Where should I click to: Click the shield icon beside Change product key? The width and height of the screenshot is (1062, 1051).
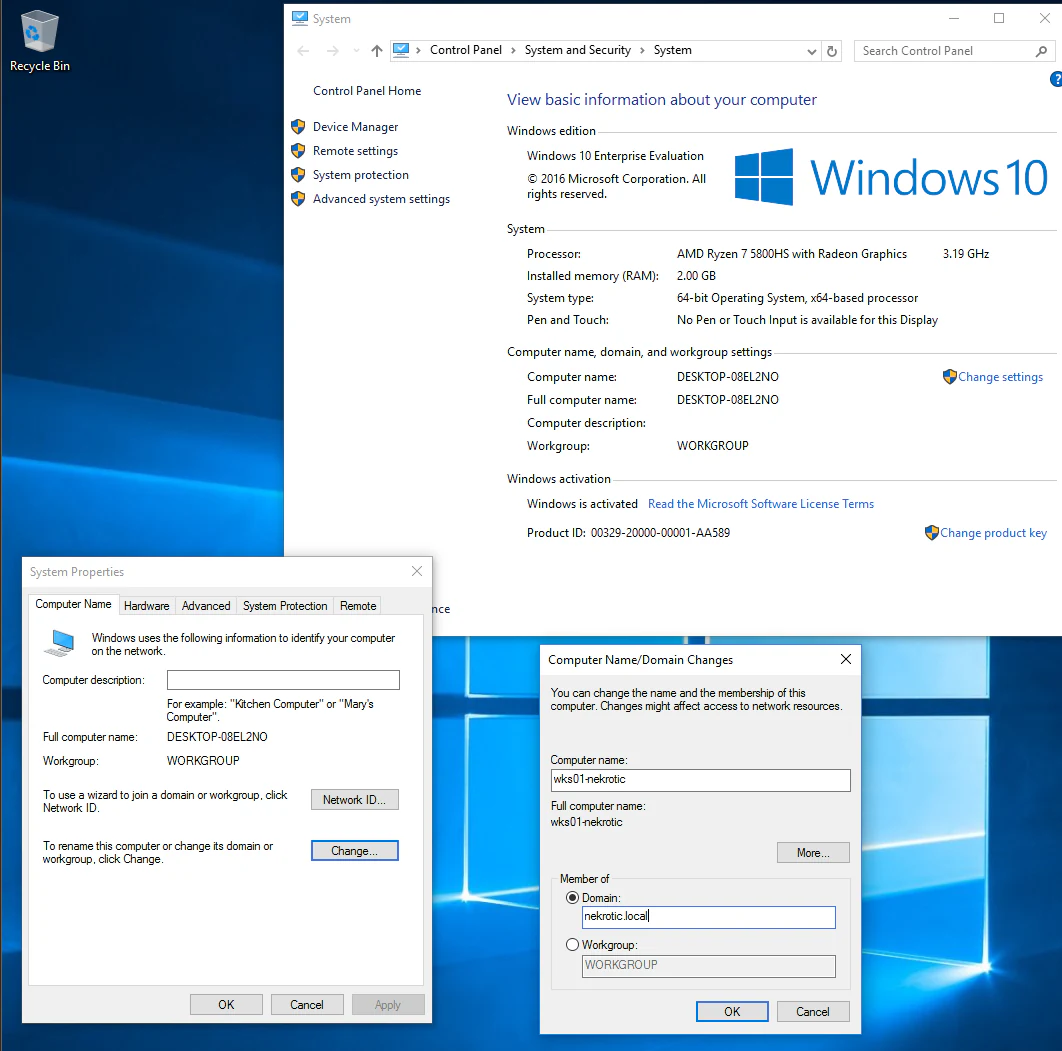click(932, 532)
